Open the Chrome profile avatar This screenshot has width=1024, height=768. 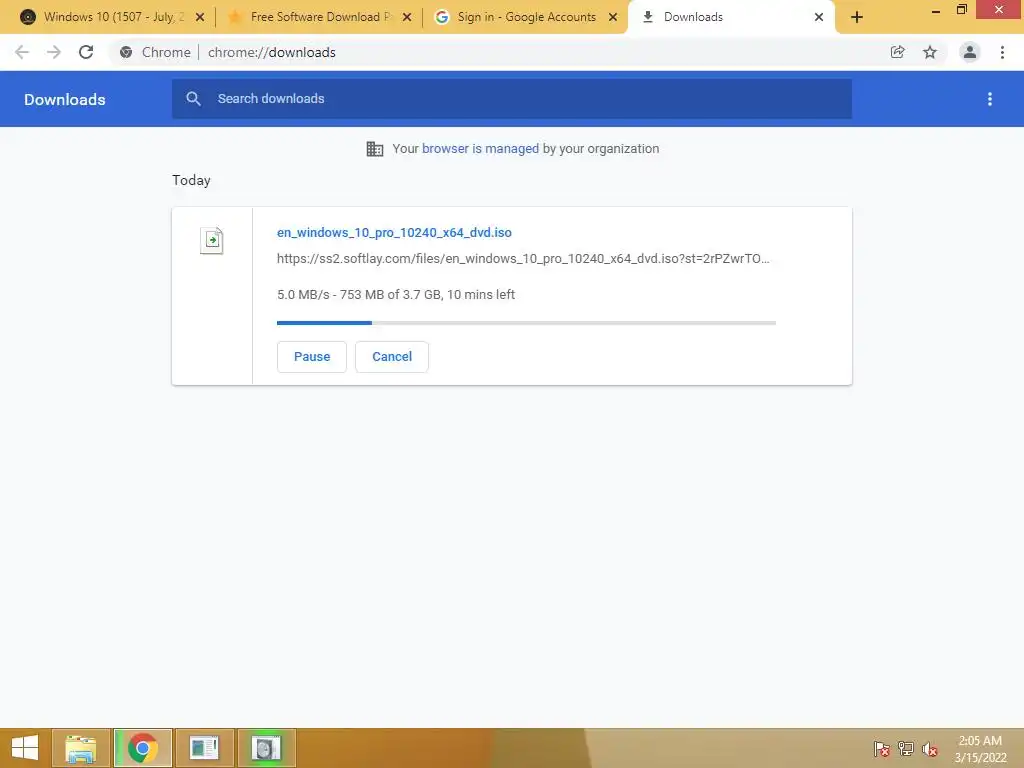pos(970,52)
